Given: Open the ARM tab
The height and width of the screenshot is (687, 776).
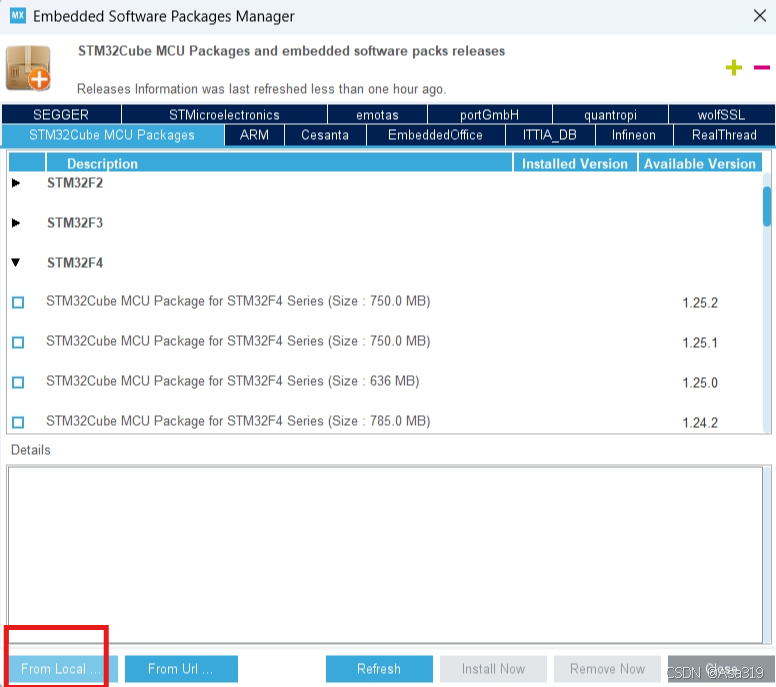Looking at the screenshot, I should click(254, 135).
